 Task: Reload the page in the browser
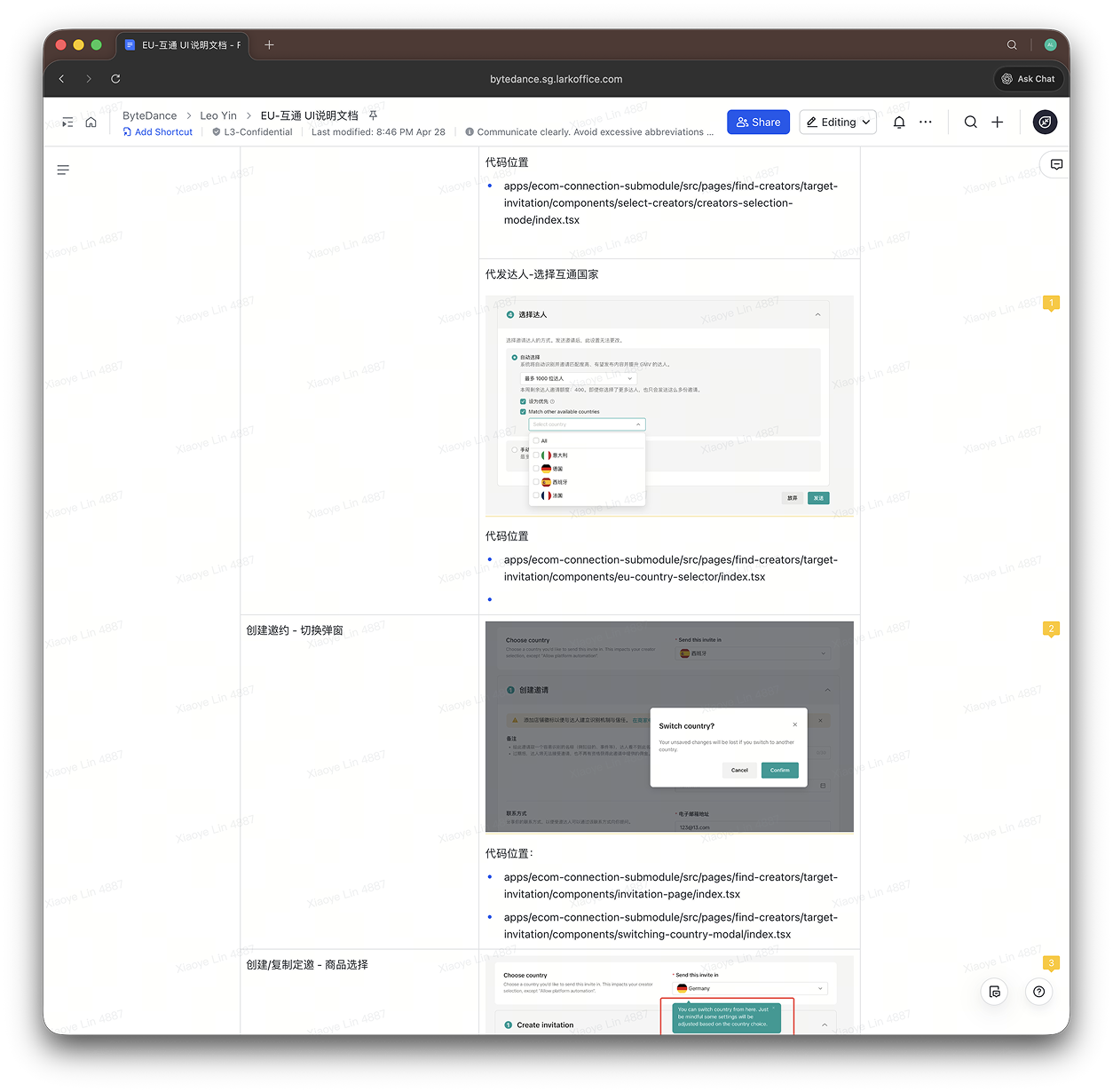pyautogui.click(x=115, y=79)
